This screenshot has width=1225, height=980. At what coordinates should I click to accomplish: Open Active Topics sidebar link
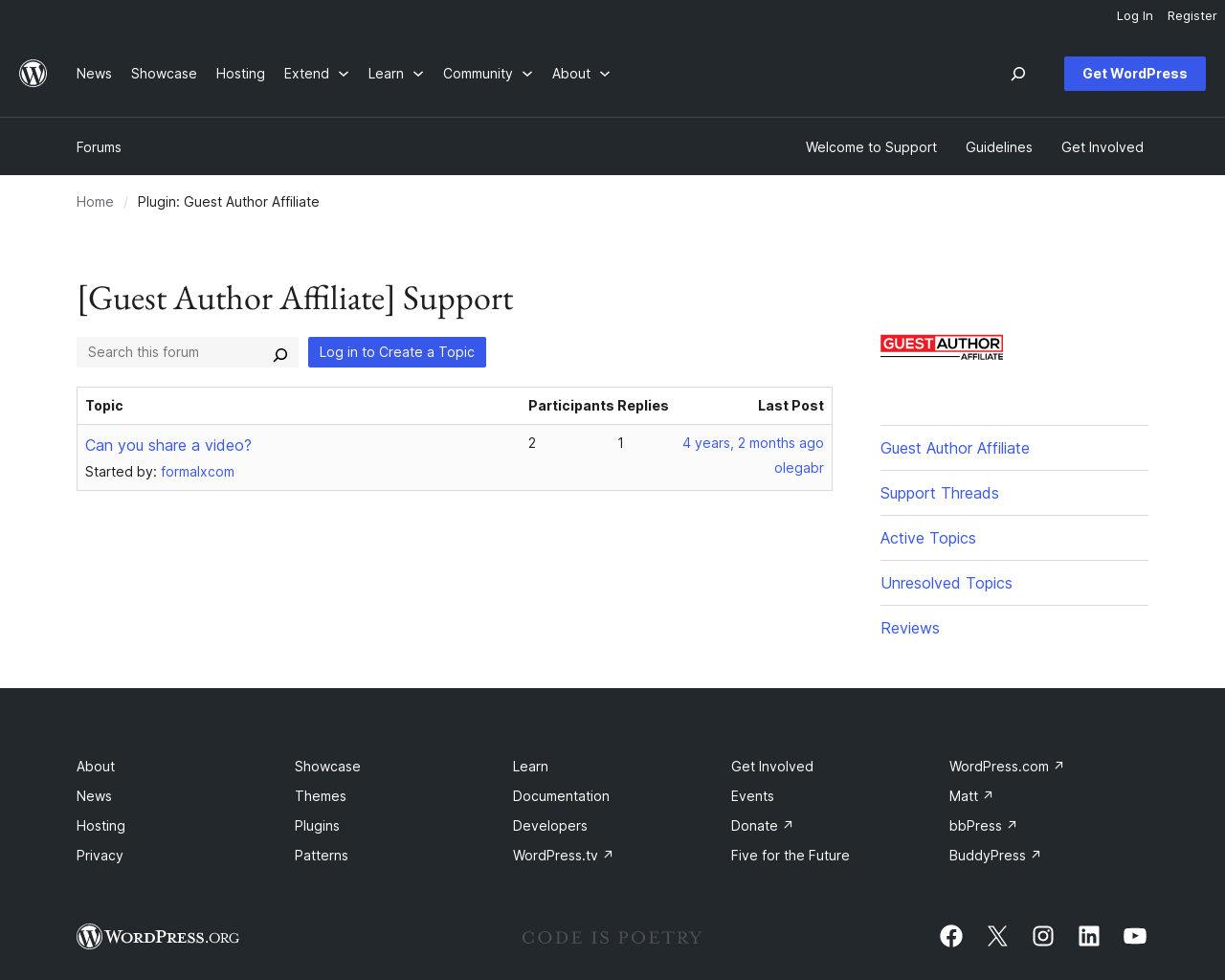tap(927, 538)
